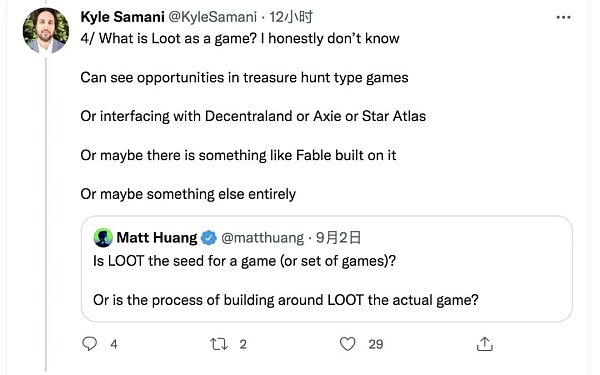Click the line 'Or is the process of building'

[x=285, y=300]
